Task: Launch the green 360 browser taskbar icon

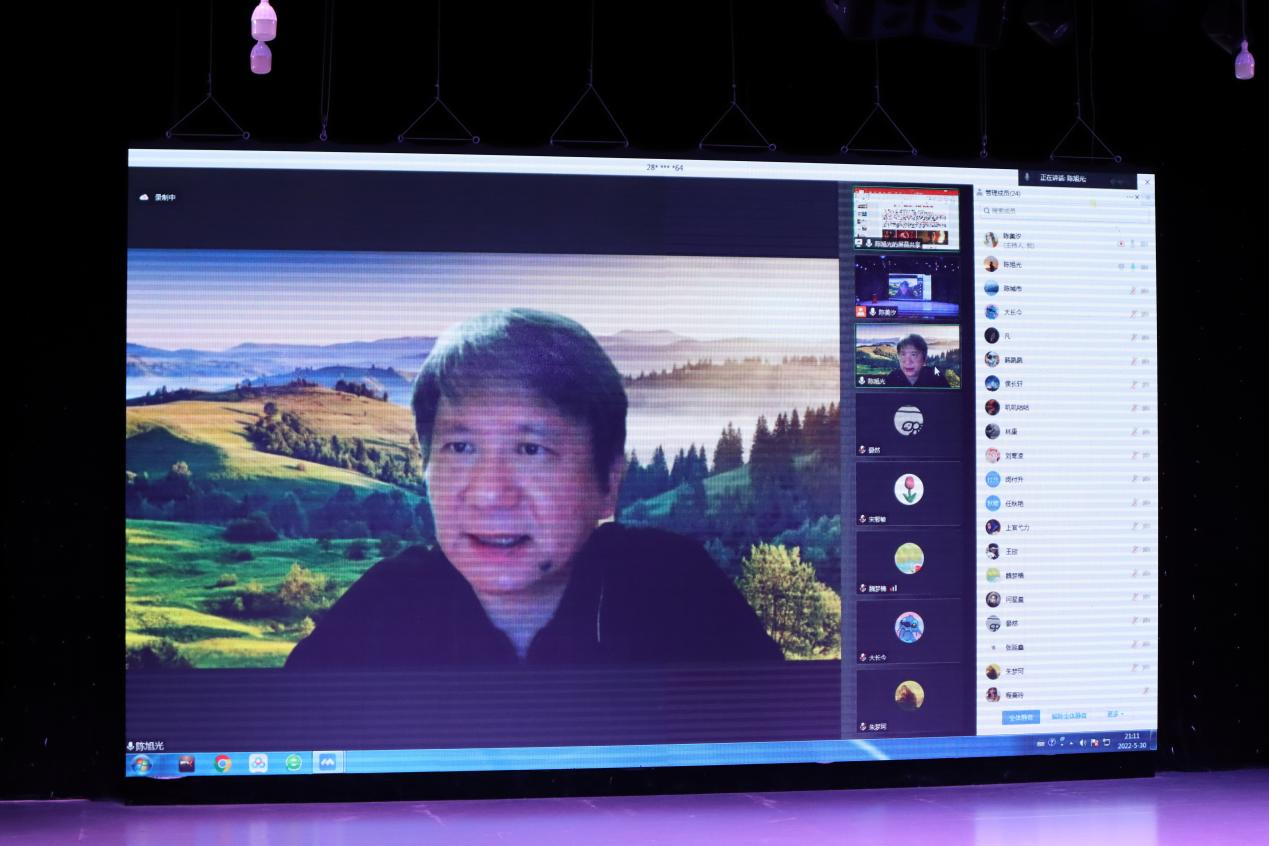Action: coord(293,763)
